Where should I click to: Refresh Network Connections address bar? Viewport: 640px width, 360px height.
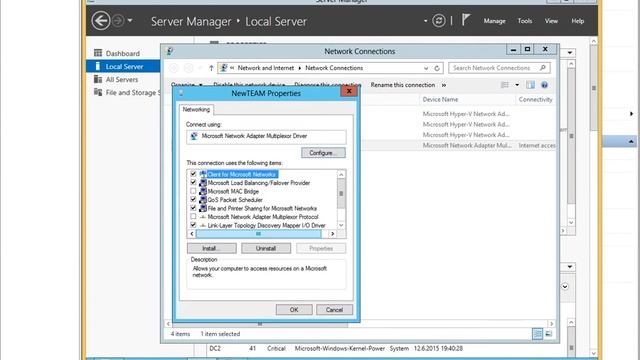click(x=437, y=68)
